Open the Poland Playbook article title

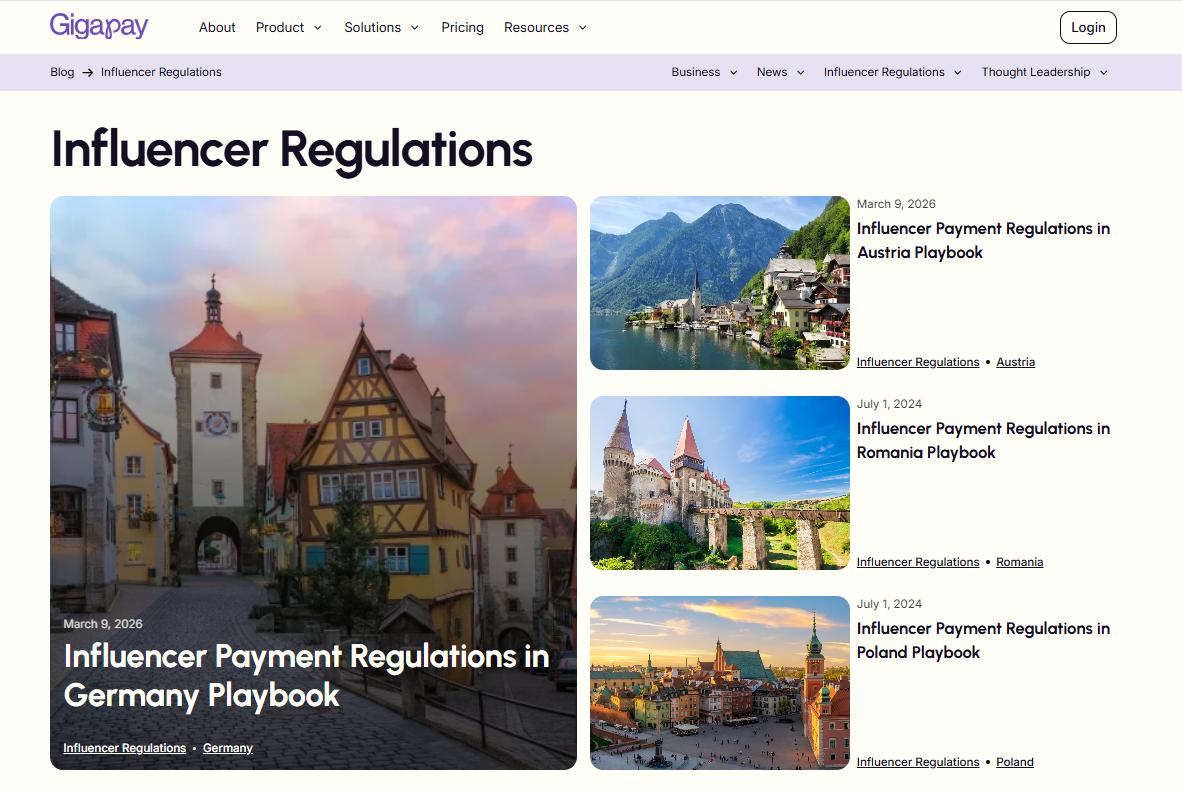983,641
